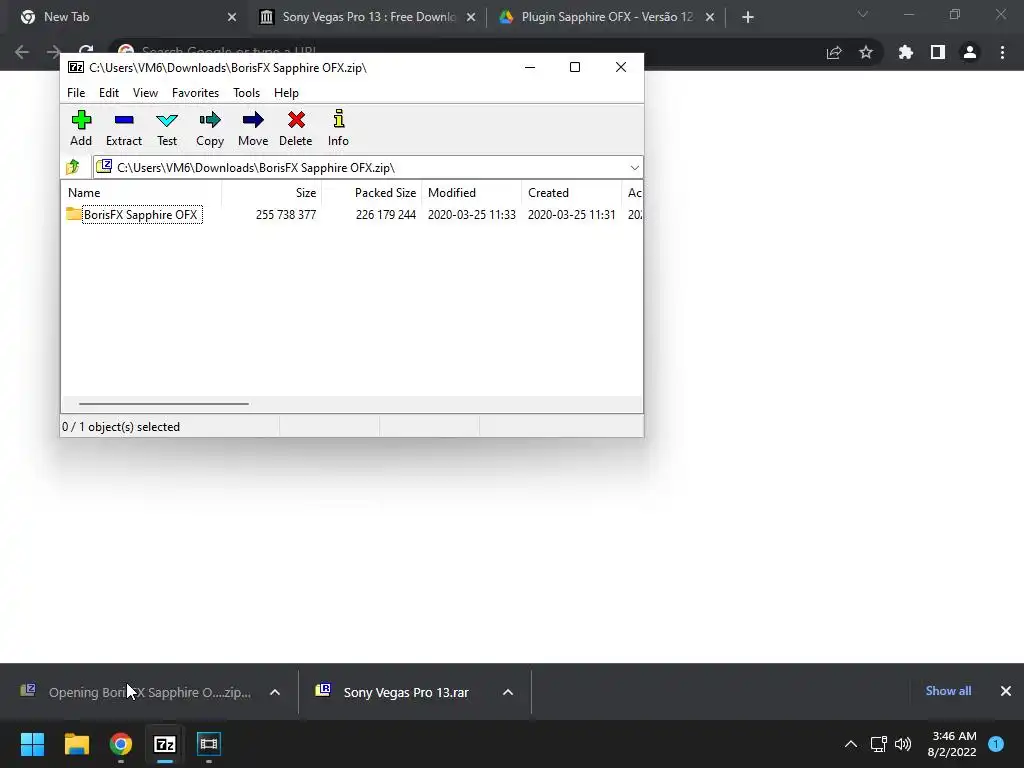Sort by the Name column
Screen dimensions: 1024x768
(x=142, y=193)
